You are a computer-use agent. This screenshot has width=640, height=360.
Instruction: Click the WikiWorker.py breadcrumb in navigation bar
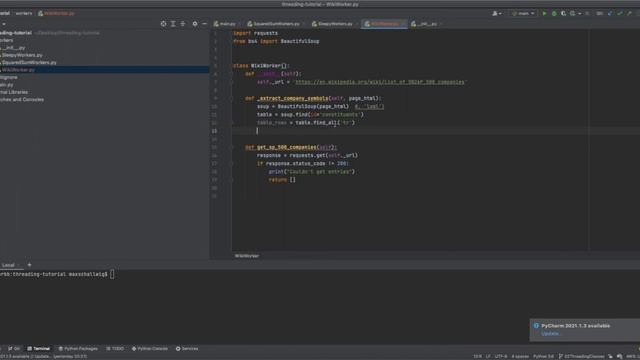coord(56,13)
